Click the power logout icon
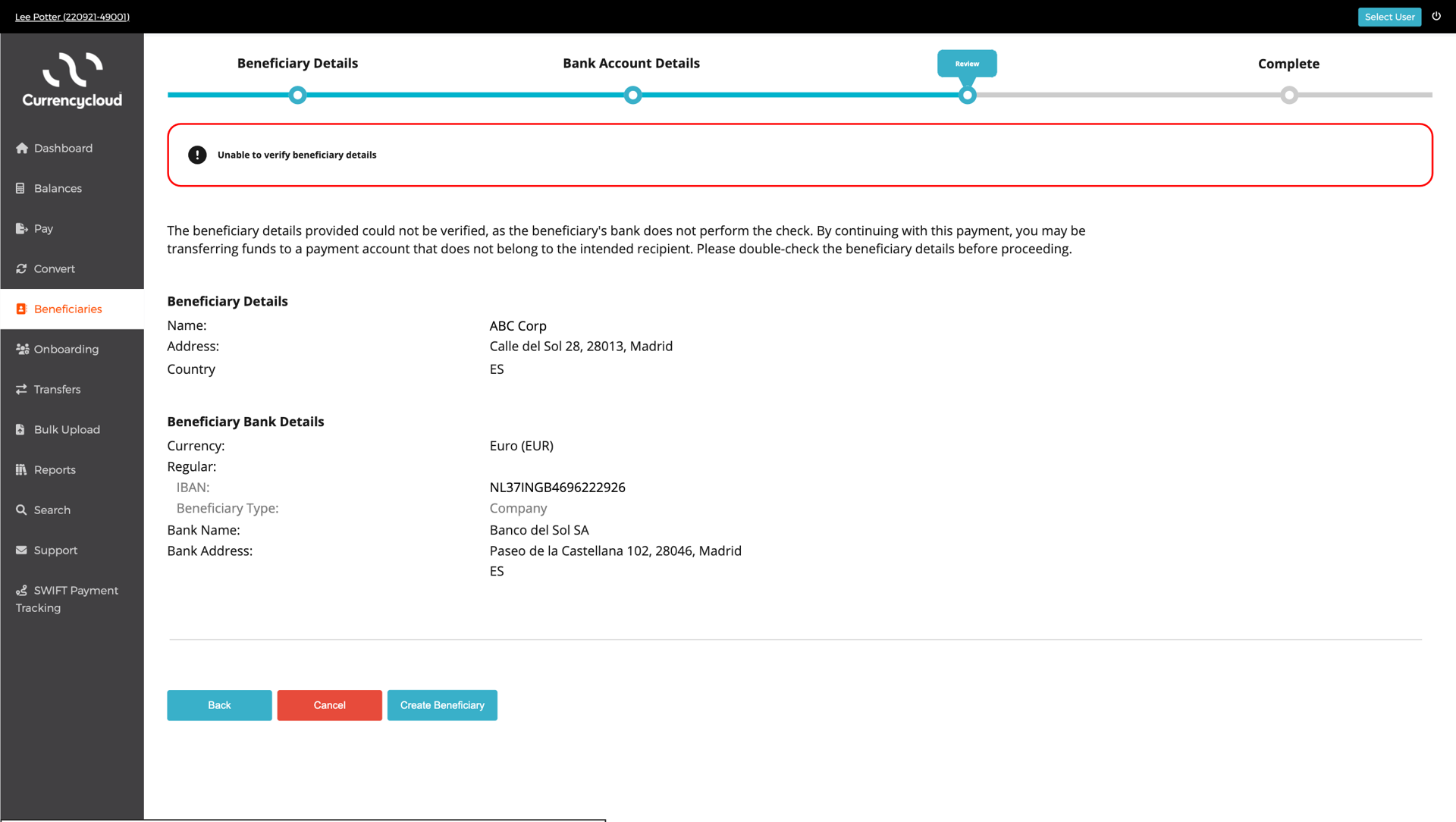1456x822 pixels. click(1436, 16)
